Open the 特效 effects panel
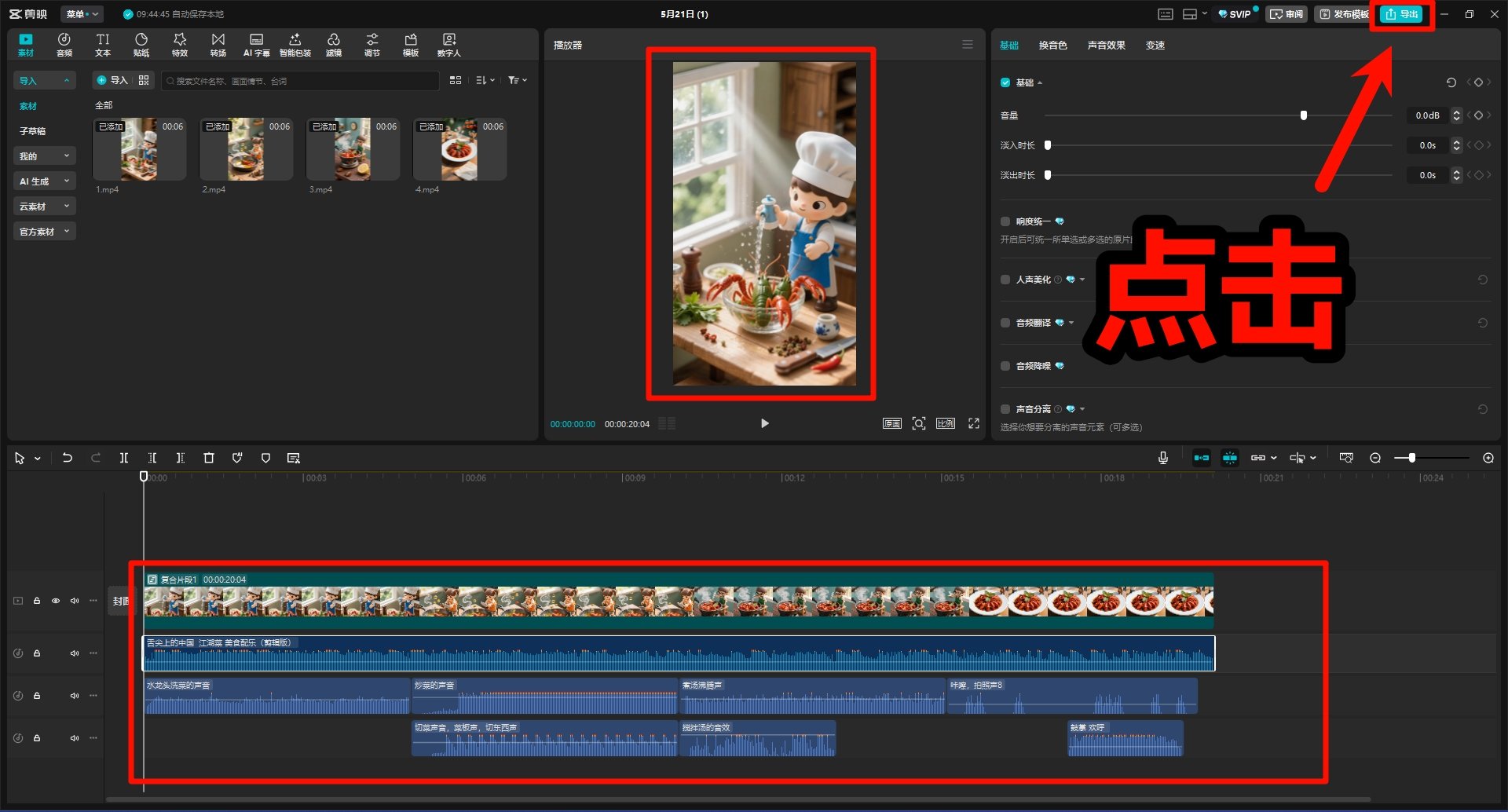This screenshot has width=1508, height=812. [180, 45]
